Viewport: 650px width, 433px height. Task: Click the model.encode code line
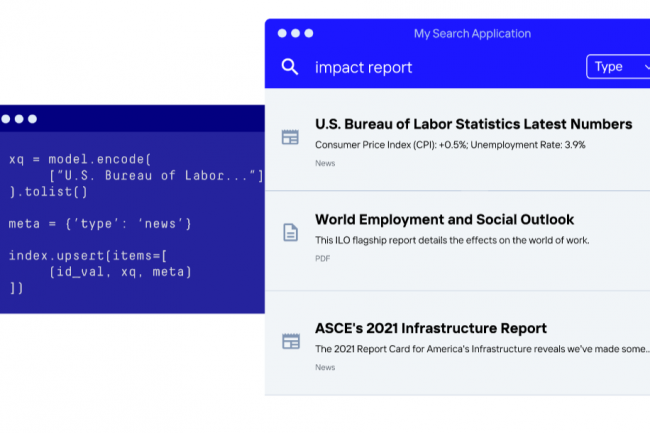pos(80,159)
